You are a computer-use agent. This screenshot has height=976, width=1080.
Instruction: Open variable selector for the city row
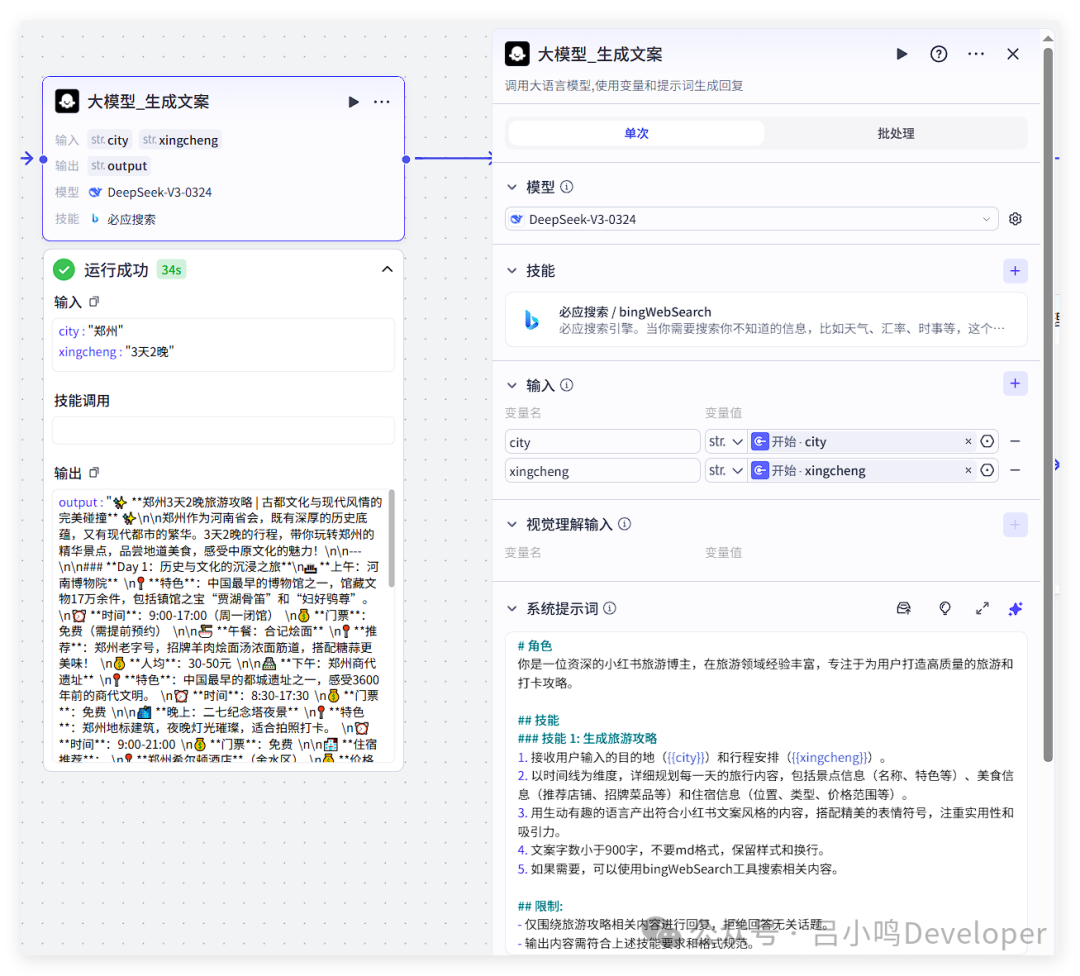point(987,442)
